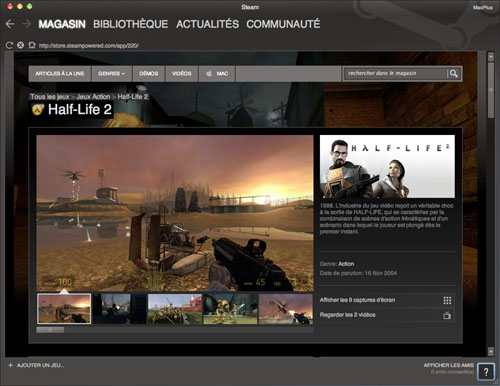This screenshot has width=500, height=386.
Task: Open the BIBLIOTHÈQUE tab
Action: tap(130, 24)
